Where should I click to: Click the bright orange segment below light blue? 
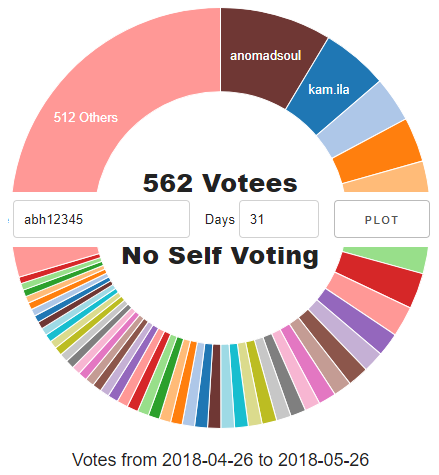tap(378, 152)
